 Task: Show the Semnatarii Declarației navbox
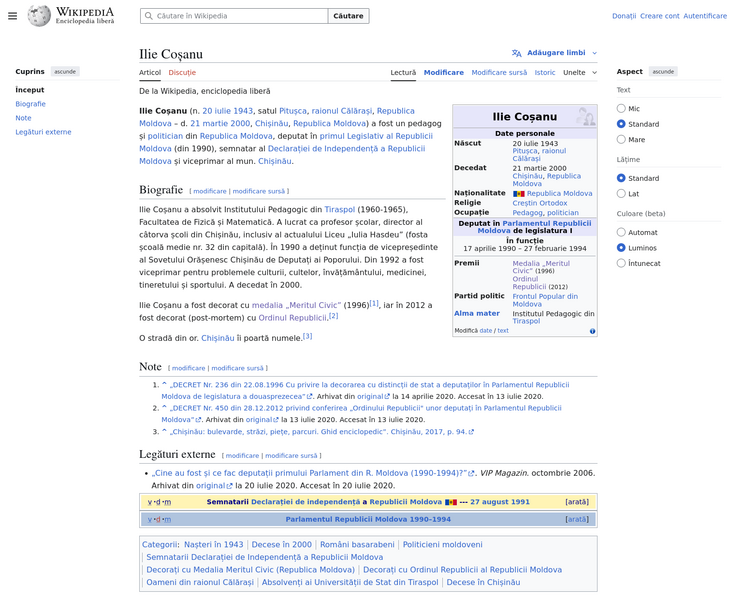click(577, 502)
